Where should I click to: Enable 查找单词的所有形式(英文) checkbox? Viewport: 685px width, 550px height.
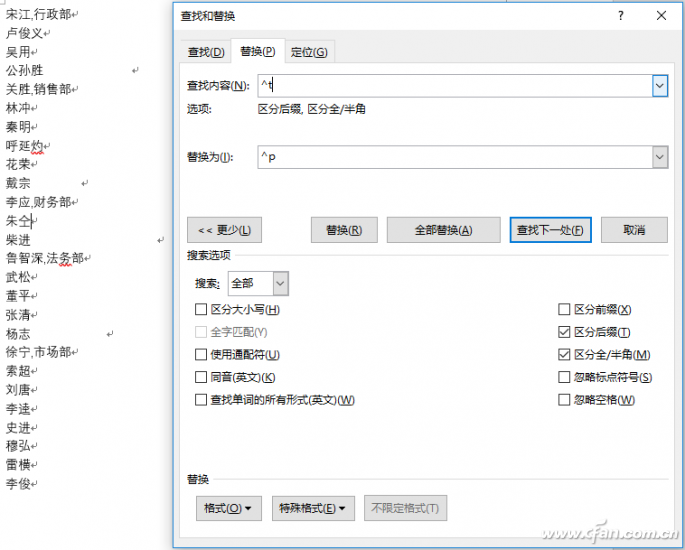[201, 400]
